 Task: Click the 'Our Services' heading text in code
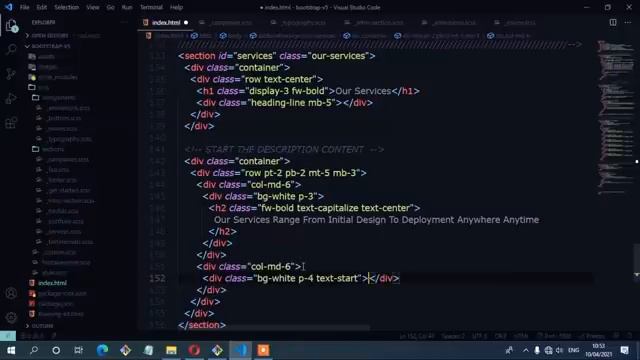pos(363,91)
